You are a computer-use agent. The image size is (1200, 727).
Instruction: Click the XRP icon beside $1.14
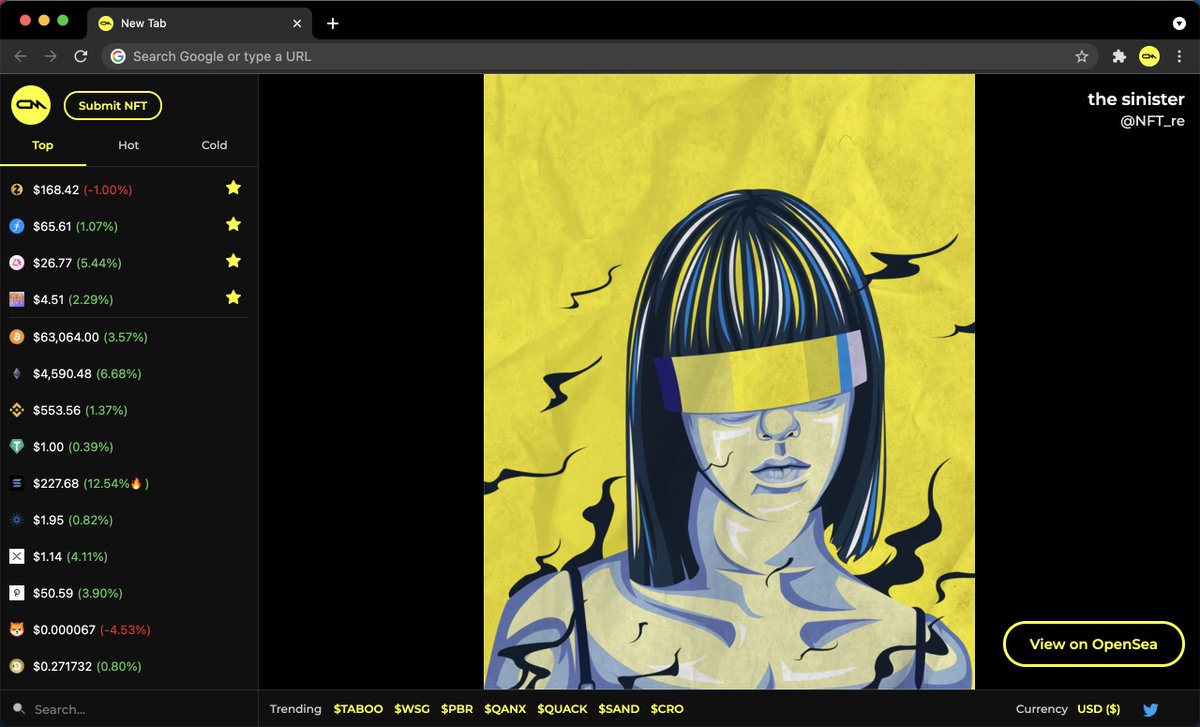tap(16, 556)
